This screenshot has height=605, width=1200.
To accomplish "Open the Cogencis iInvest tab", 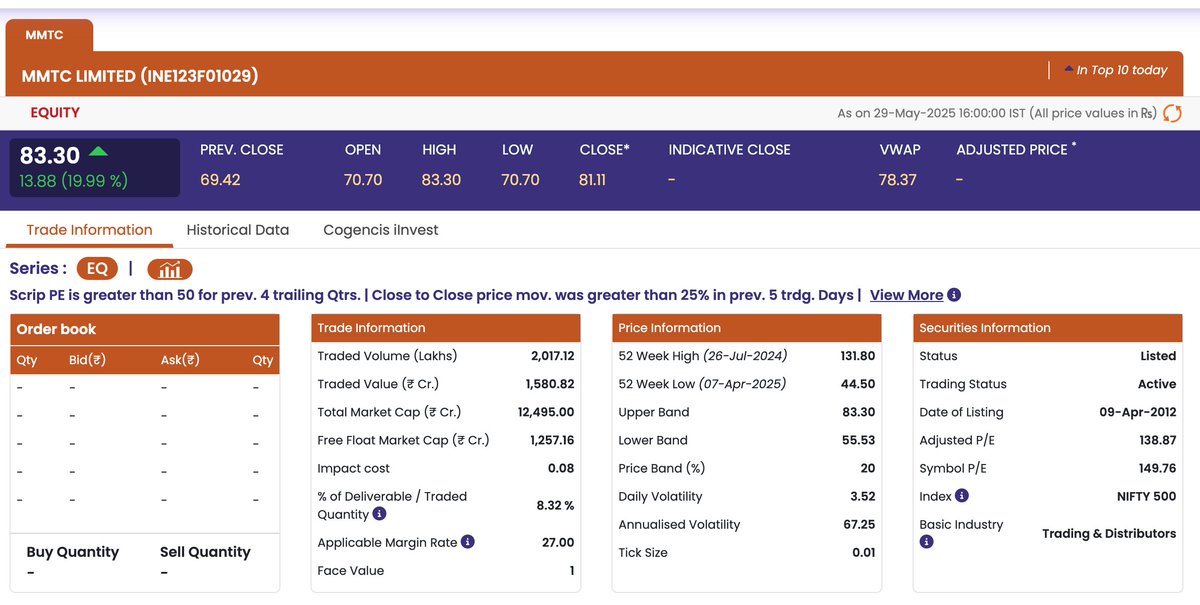I will click(380, 229).
